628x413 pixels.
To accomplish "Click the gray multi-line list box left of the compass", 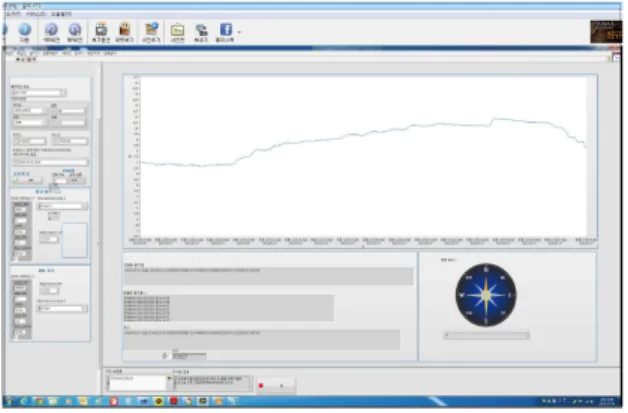I will [x=228, y=308].
